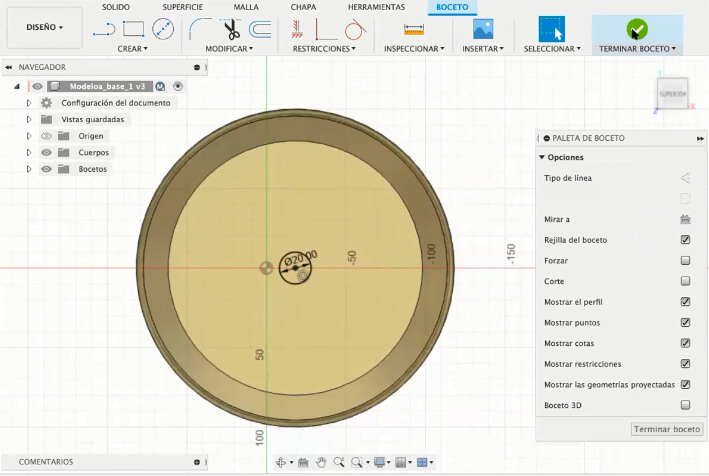Select the Line sketch tool
709x476 pixels.
pyautogui.click(x=103, y=29)
